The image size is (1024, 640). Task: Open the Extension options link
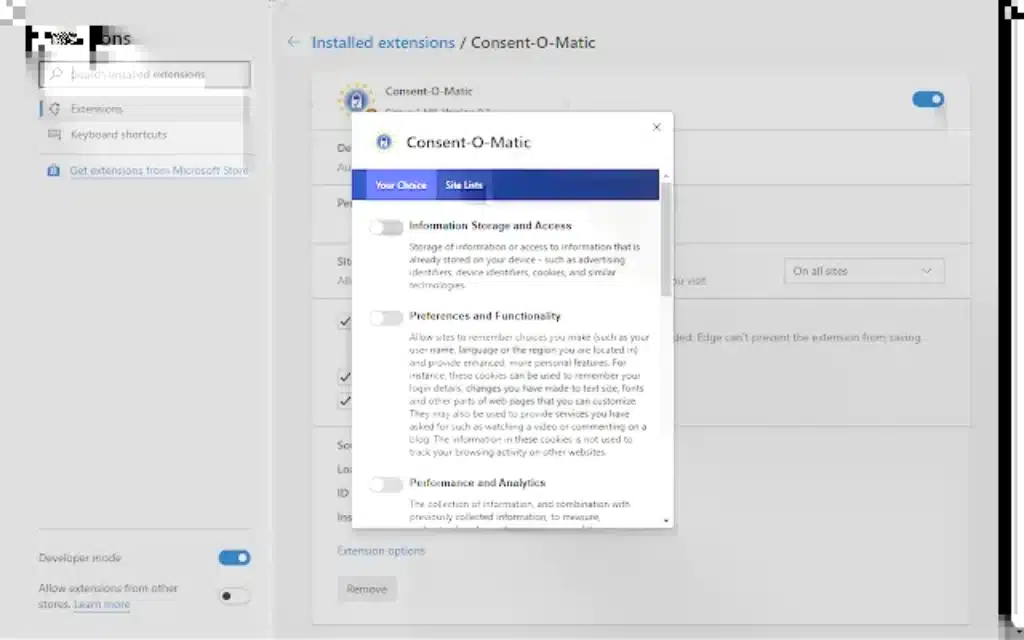pos(381,551)
